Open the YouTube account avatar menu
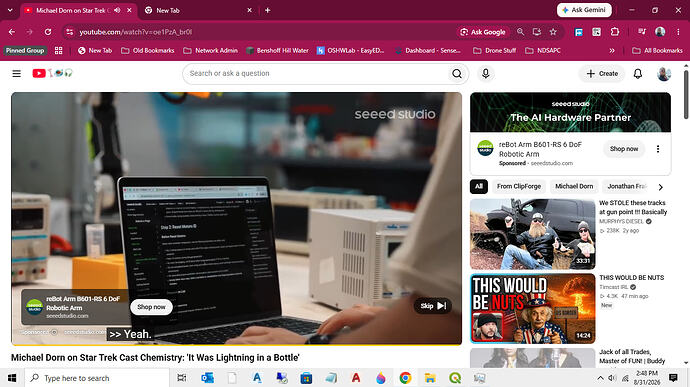This screenshot has width=690, height=387. pos(664,74)
